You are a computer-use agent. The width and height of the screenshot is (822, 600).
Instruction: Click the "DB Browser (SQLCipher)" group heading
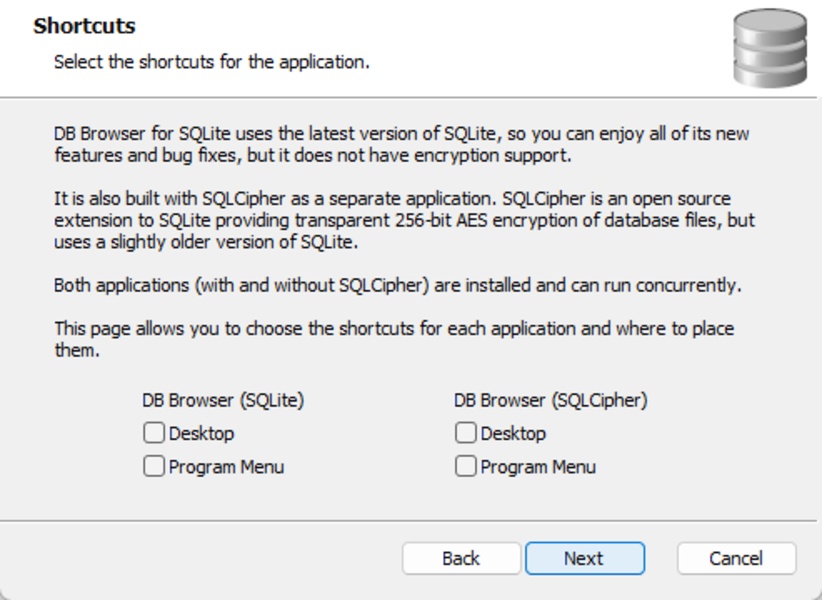550,400
